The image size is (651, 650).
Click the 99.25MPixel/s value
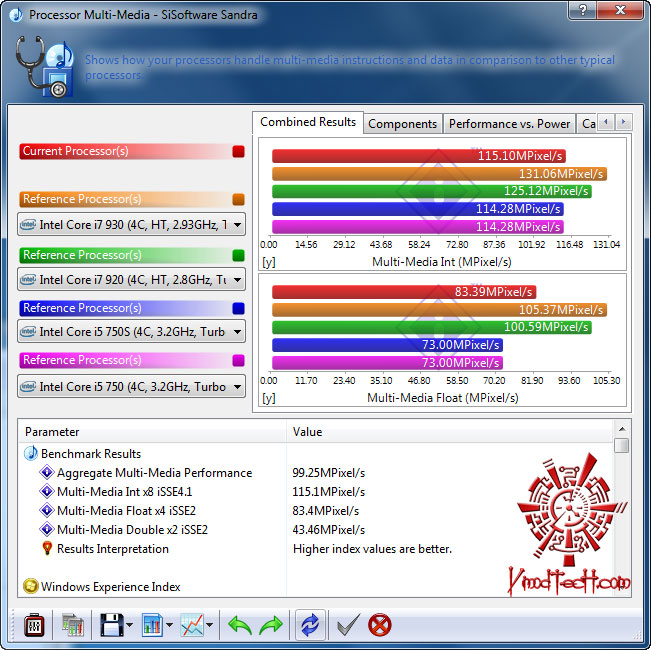tap(328, 473)
